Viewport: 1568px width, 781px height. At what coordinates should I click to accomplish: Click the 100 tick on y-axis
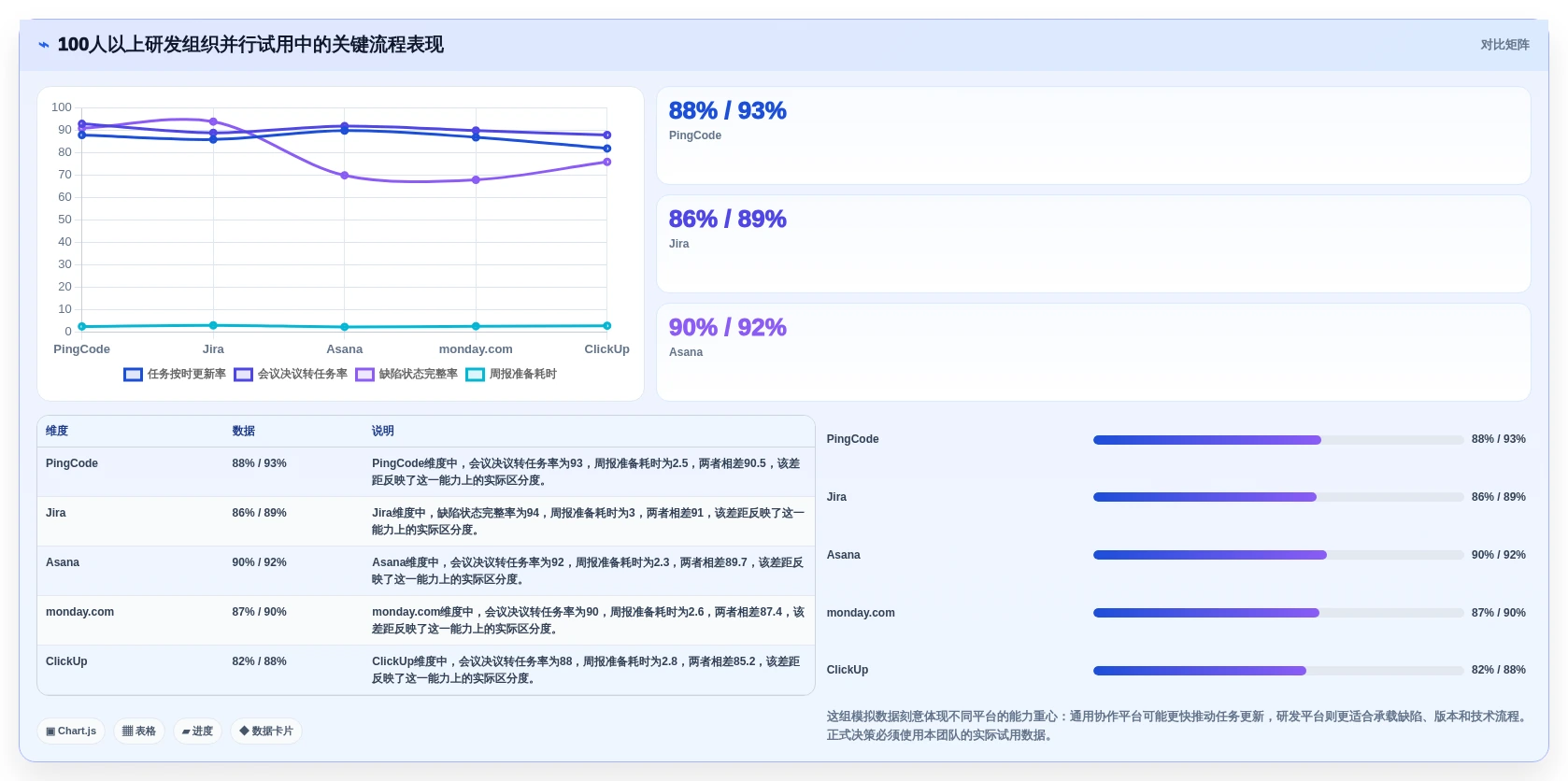(x=62, y=107)
